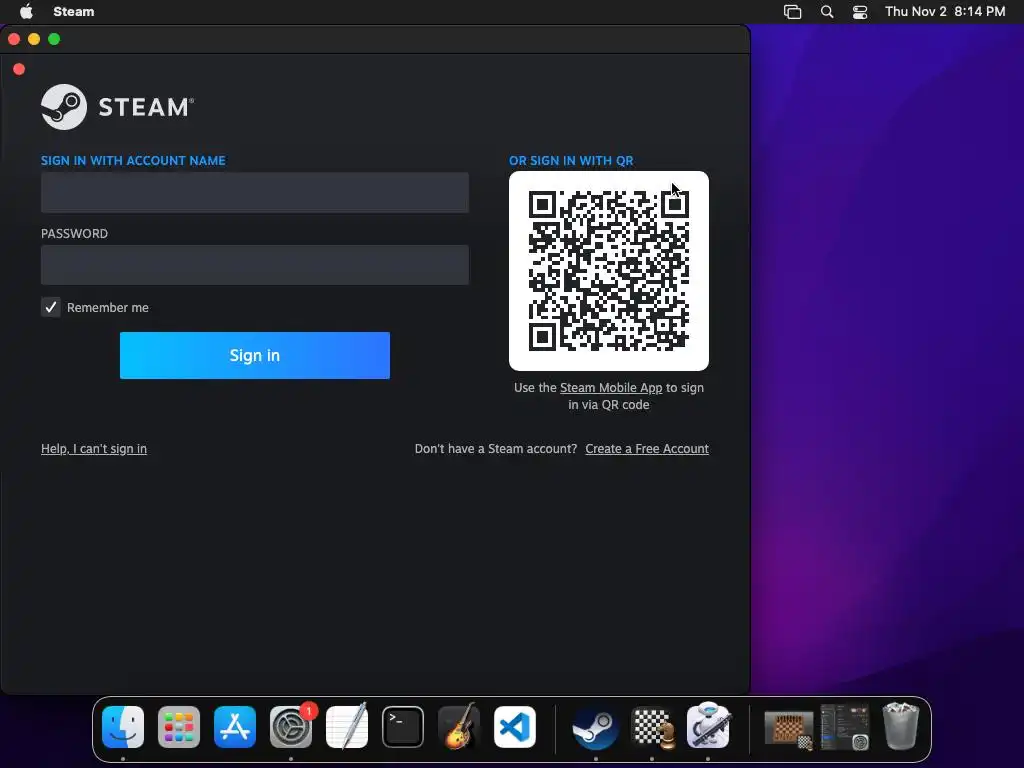Open Visual Studio Code from the Dock
Screen dimensions: 1024x768
(515, 727)
